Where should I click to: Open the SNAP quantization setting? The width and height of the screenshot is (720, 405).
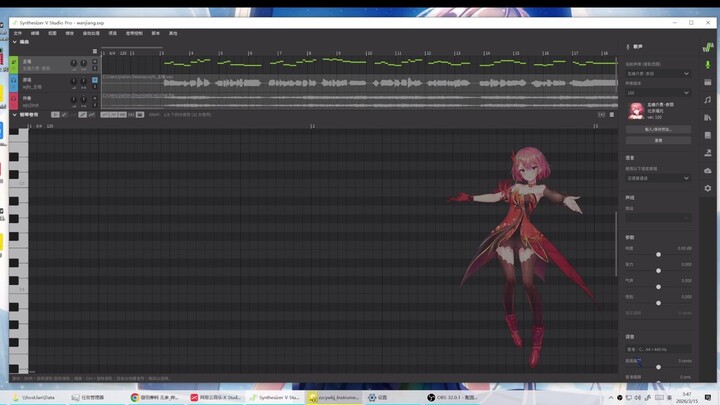point(187,115)
